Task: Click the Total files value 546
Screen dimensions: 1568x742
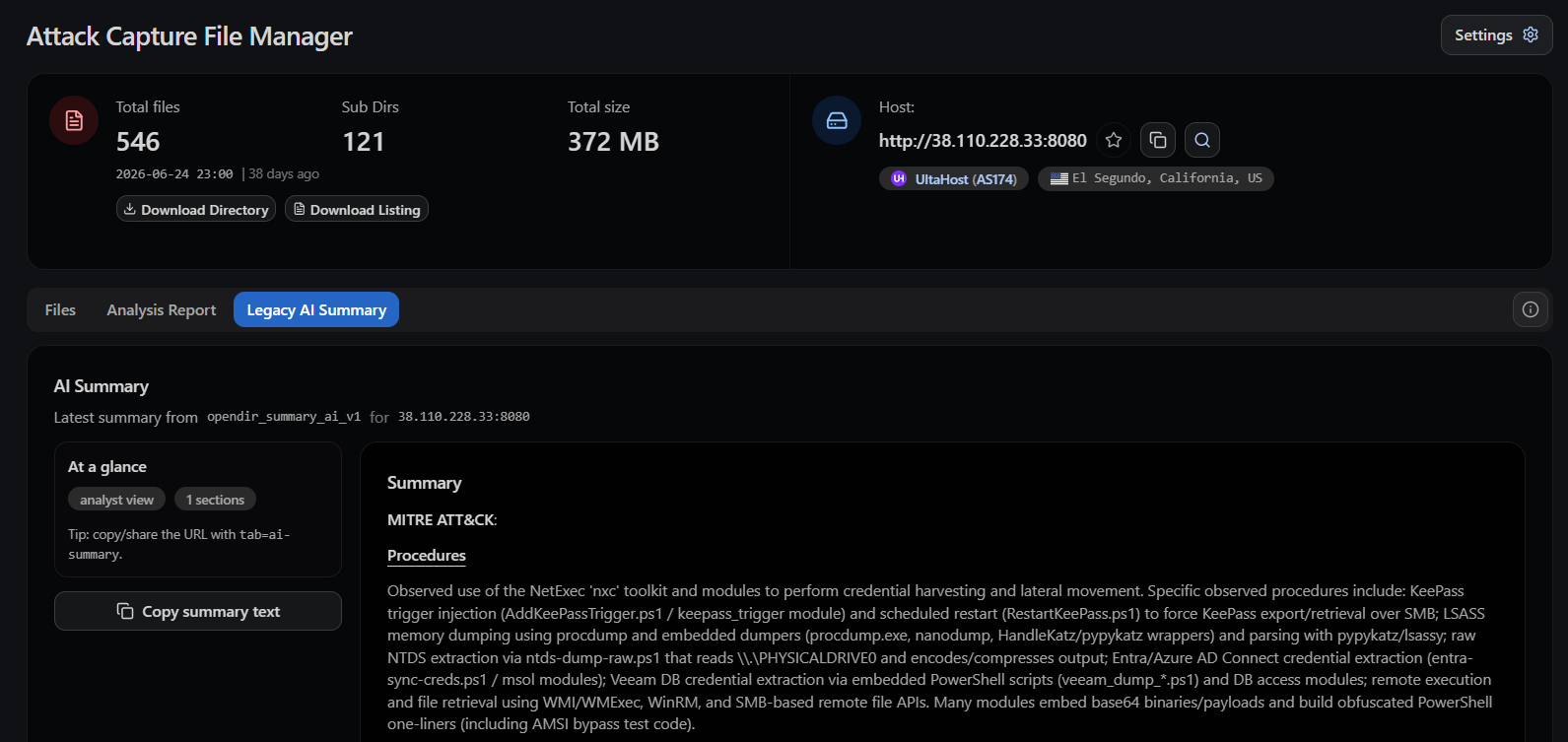Action: [138, 142]
